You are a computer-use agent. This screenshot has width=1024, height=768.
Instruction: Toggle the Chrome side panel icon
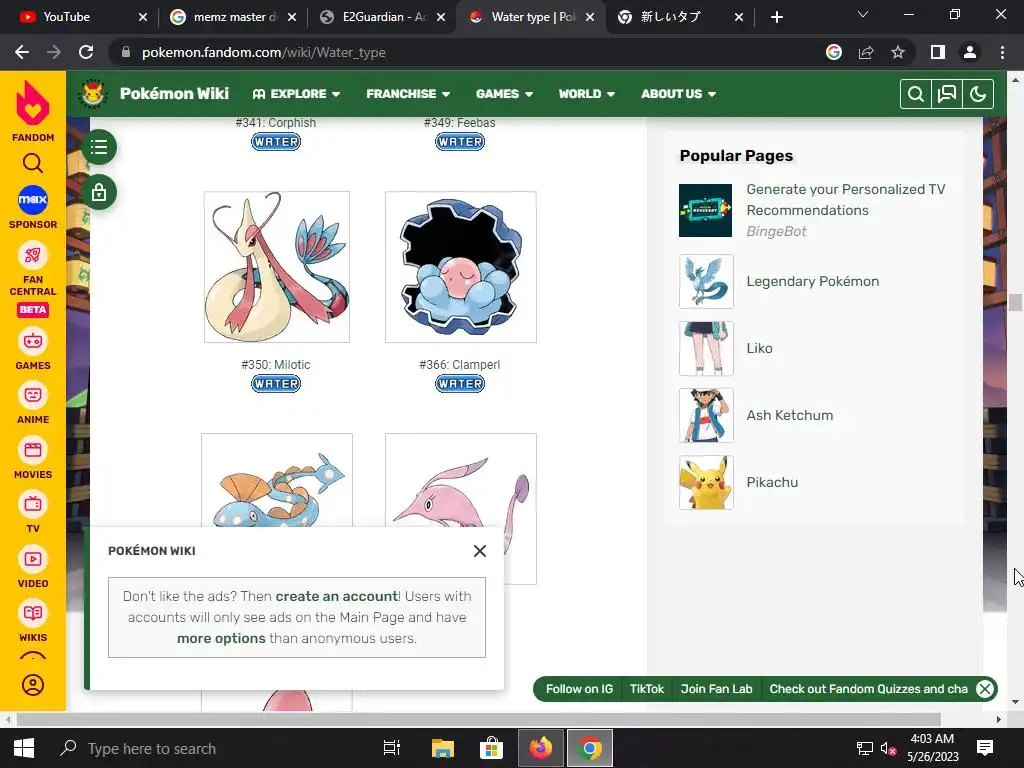pyautogui.click(x=938, y=52)
